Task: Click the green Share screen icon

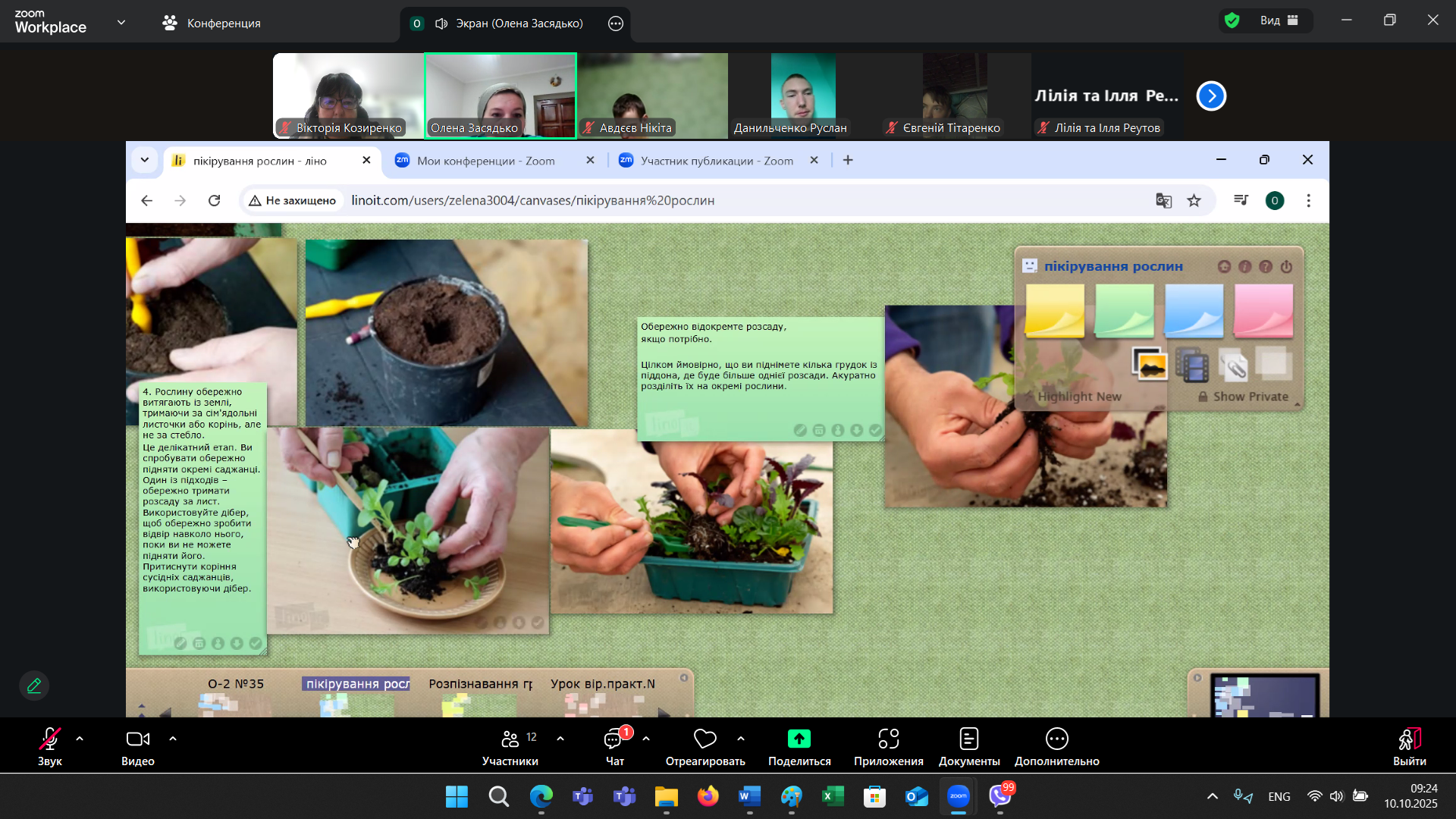Action: pos(799,739)
